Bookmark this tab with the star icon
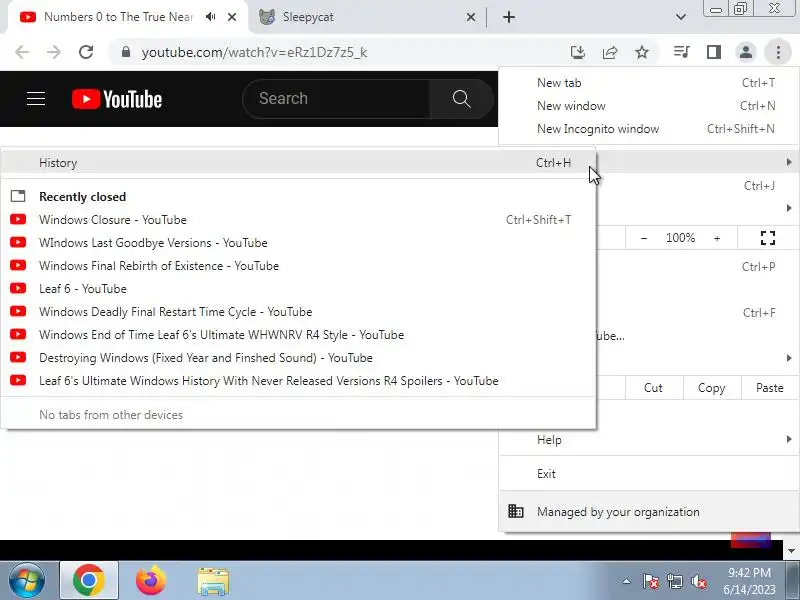Screen dimensions: 800x600 pyautogui.click(x=642, y=52)
